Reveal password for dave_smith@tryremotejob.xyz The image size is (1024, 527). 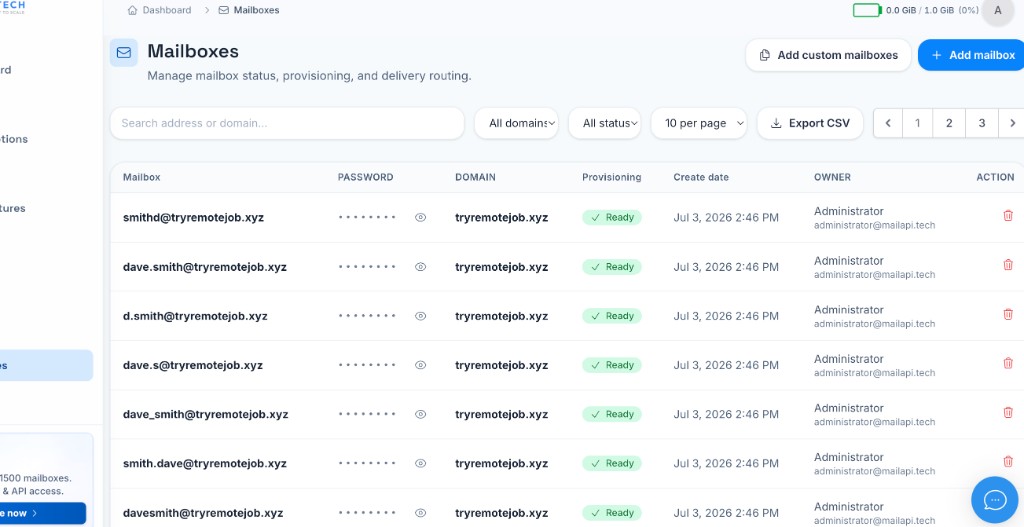[421, 414]
